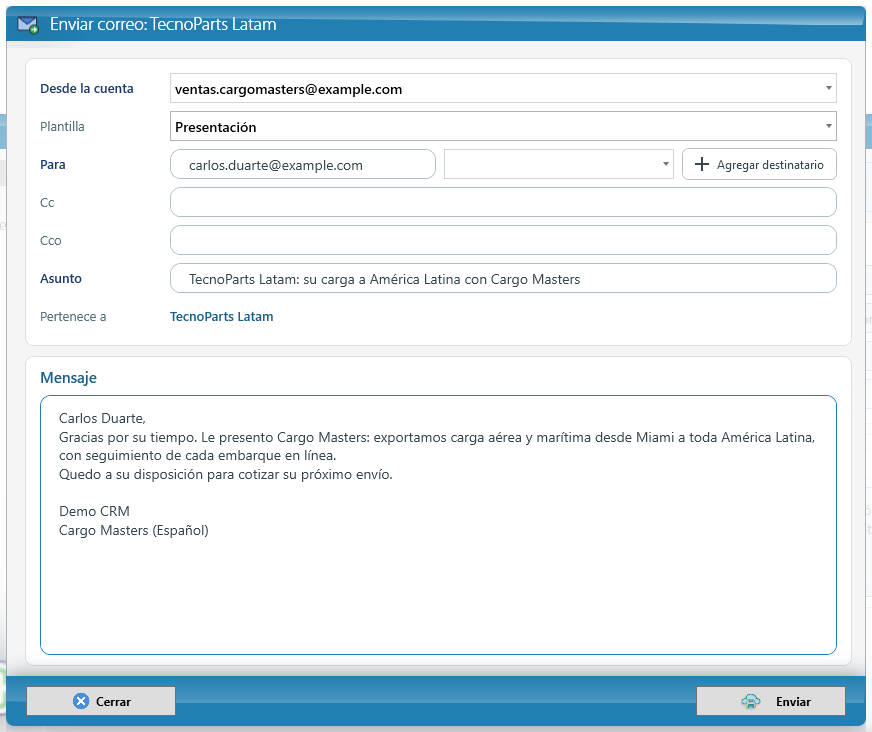
Task: Click the 'Asunto' field label
Action: 61,278
